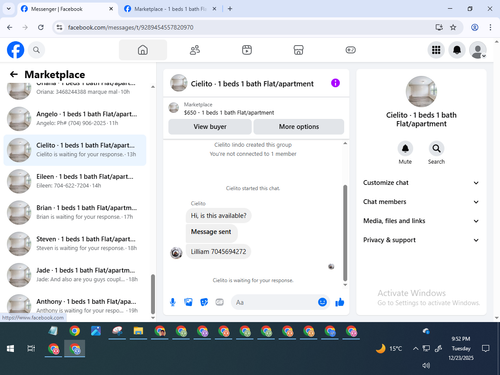This screenshot has height=375, width=500.
Task: Reload the page
Action: tap(41, 27)
